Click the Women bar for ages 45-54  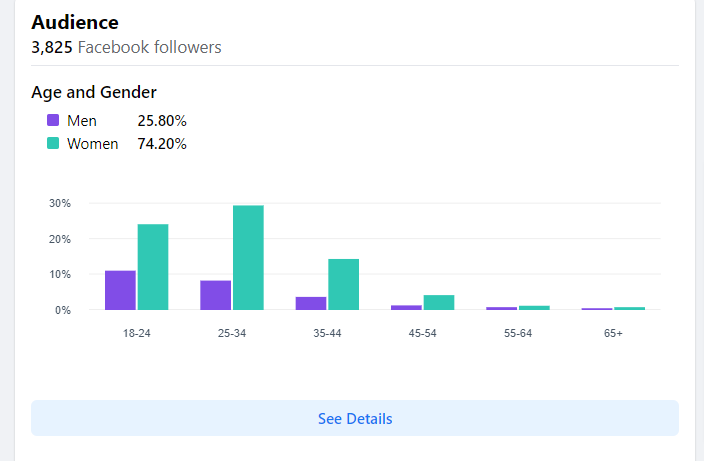(439, 302)
